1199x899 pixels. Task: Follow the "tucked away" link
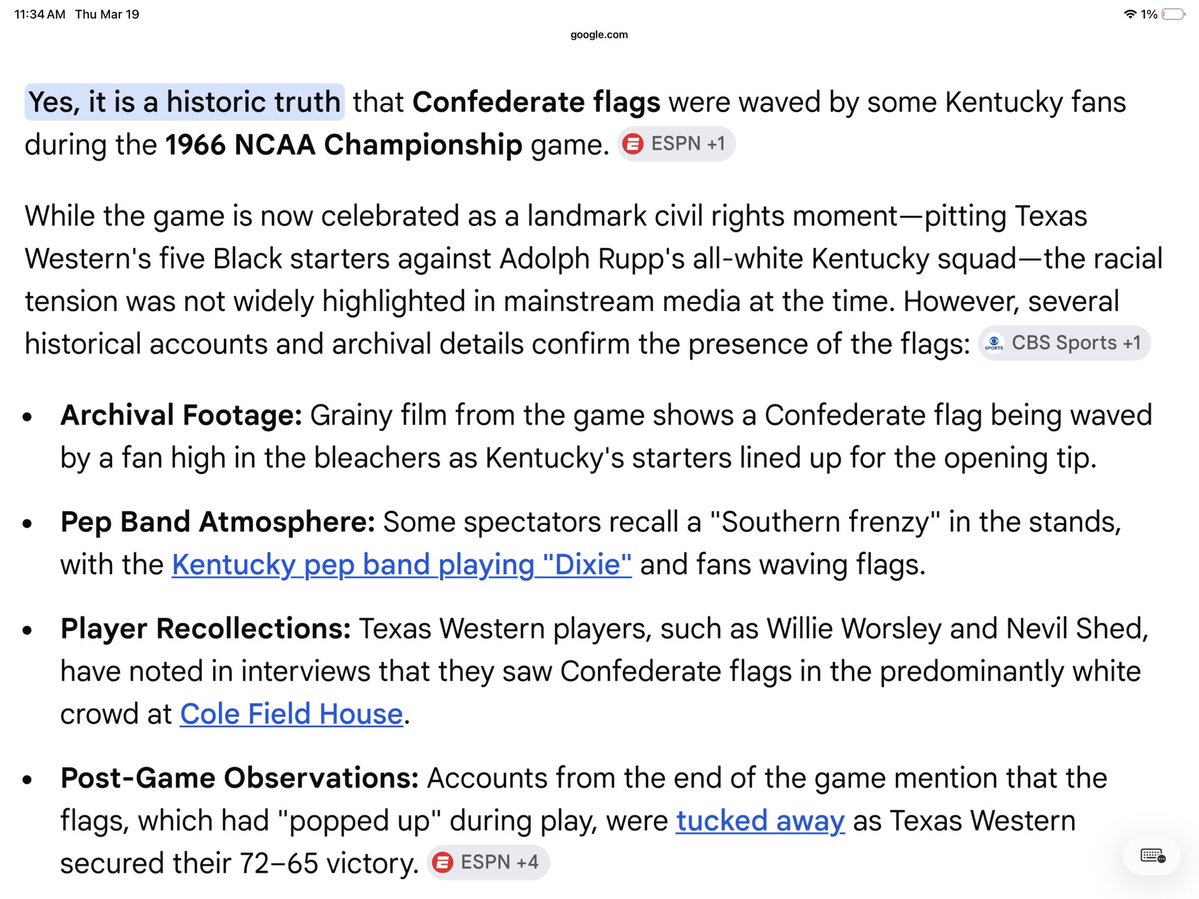tap(760, 820)
